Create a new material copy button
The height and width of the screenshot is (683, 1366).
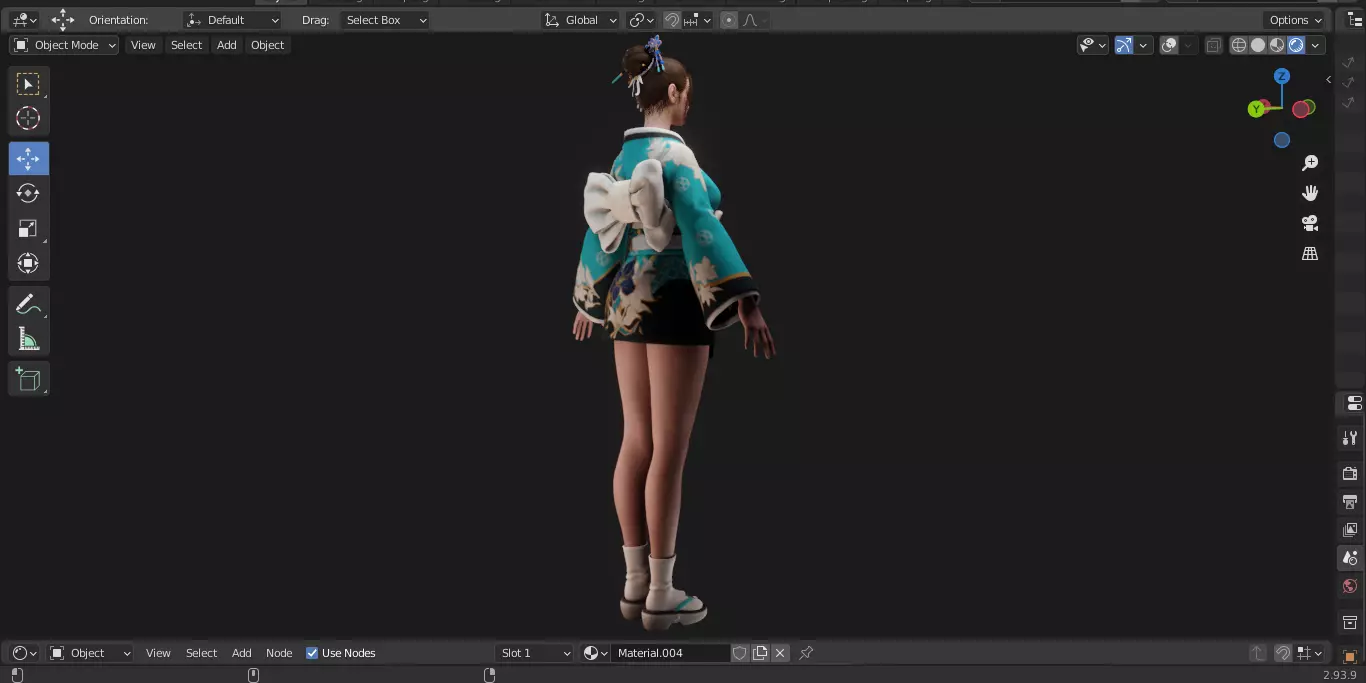(x=760, y=653)
